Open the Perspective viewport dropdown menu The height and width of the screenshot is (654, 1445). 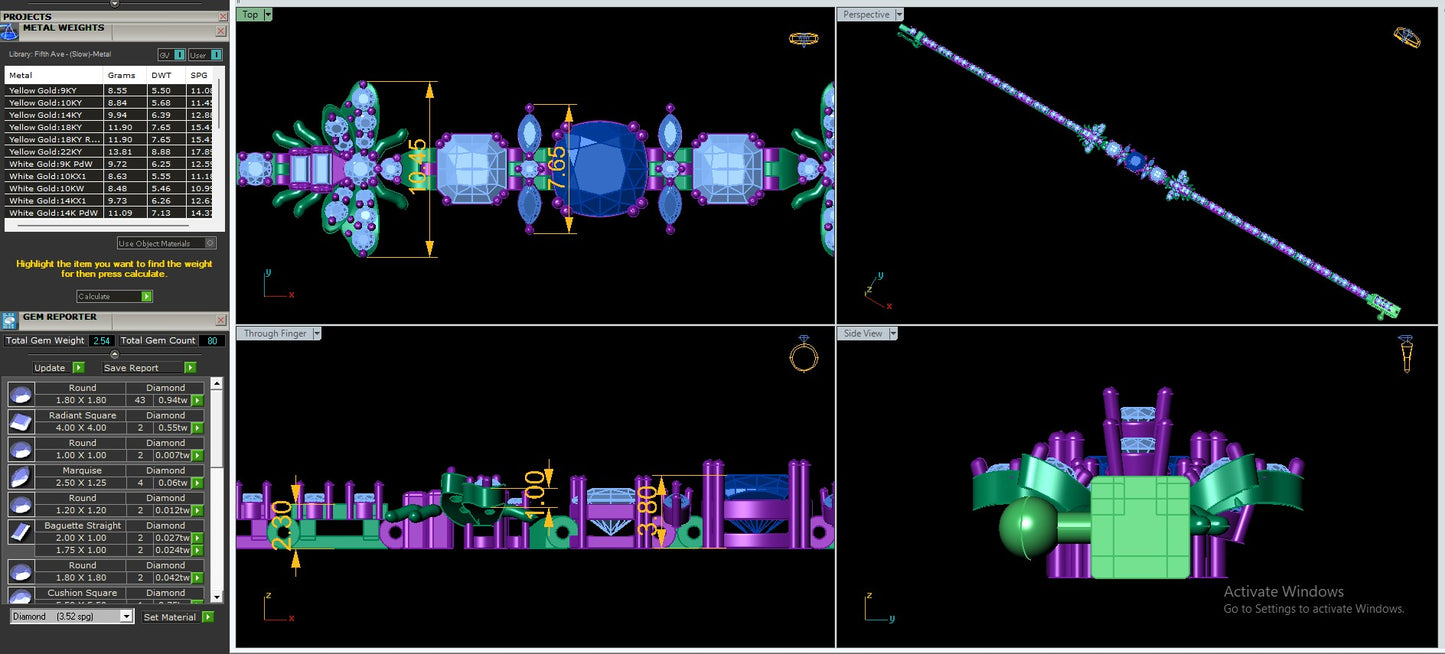(899, 14)
